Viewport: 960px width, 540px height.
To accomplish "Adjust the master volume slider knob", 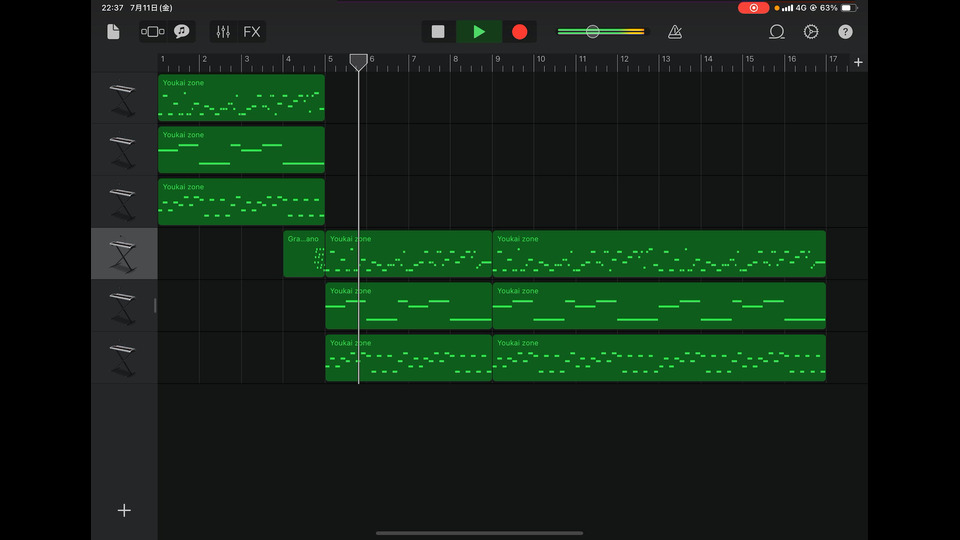I will pyautogui.click(x=592, y=32).
